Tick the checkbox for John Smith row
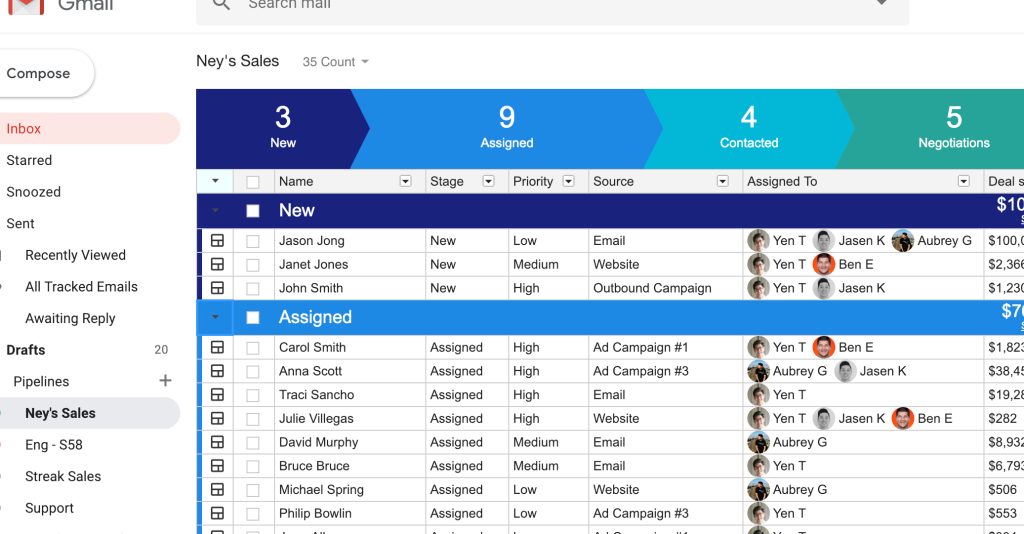The height and width of the screenshot is (534, 1024). (253, 289)
